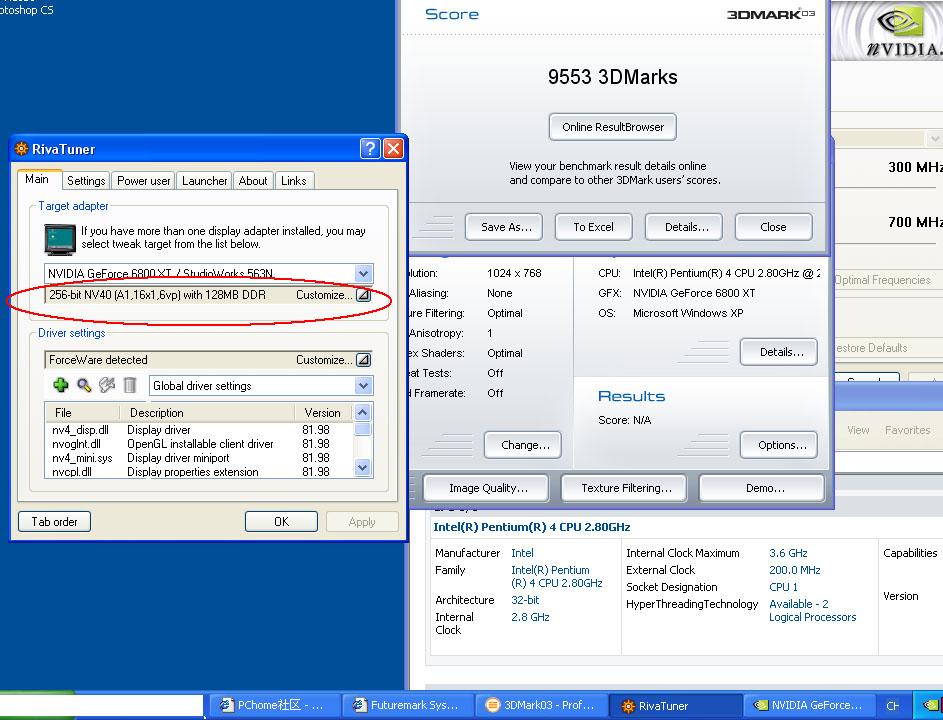The image size is (943, 720).
Task: Open the Launcher tab in RivaTuner
Action: pos(204,181)
